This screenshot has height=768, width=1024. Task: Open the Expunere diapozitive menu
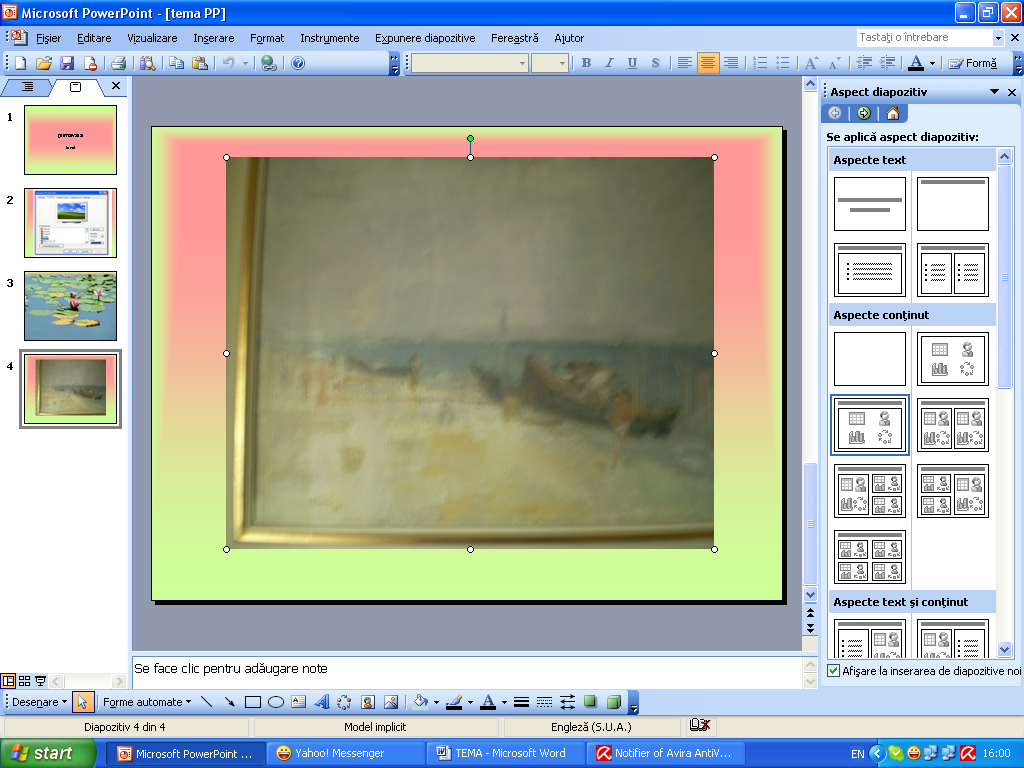[x=425, y=38]
